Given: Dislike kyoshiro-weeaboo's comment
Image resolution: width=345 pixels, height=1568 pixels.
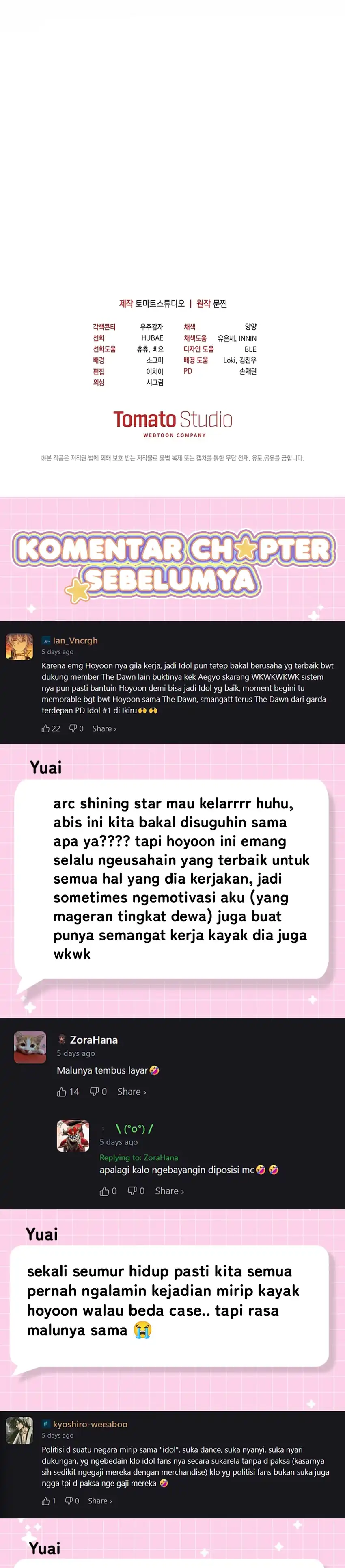Looking at the screenshot, I should click(x=72, y=1501).
